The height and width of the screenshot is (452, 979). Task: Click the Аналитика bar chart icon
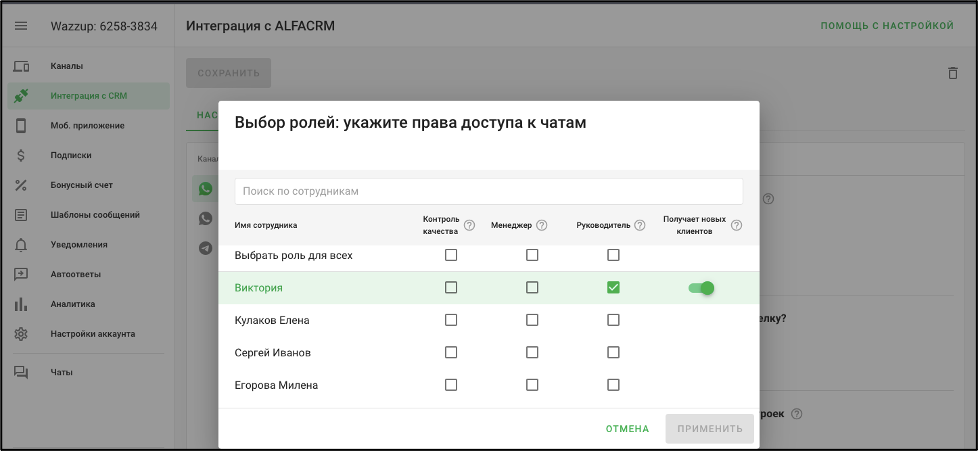coord(21,304)
